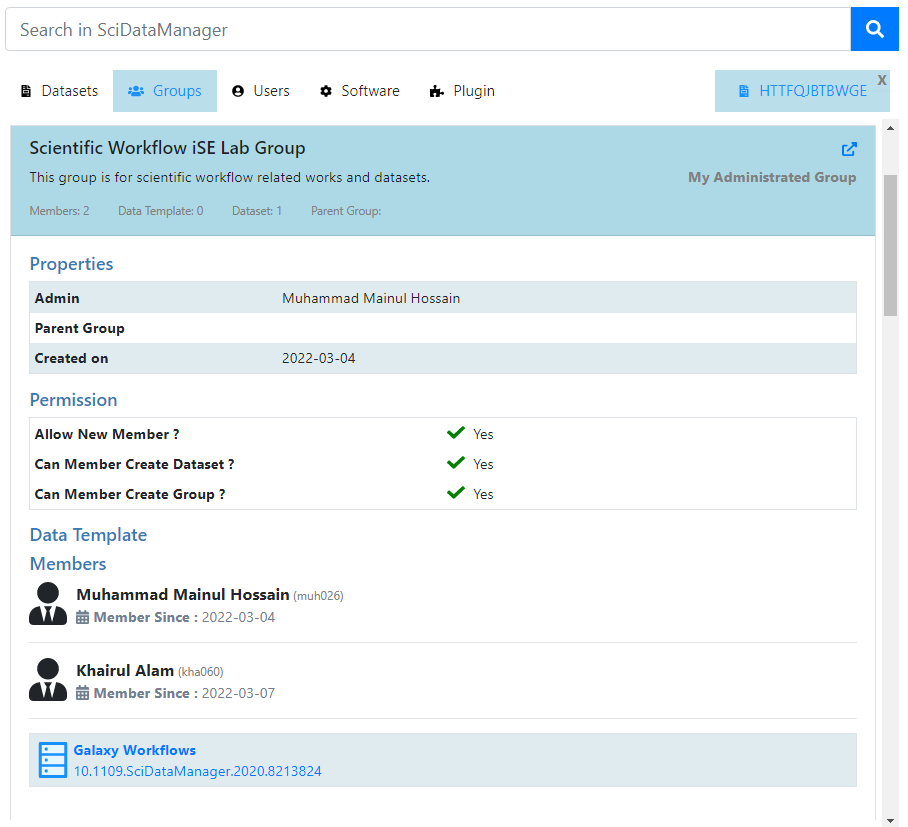Click the Galaxy Workflows dataset server icon
This screenshot has height=827, width=908.
[53, 760]
